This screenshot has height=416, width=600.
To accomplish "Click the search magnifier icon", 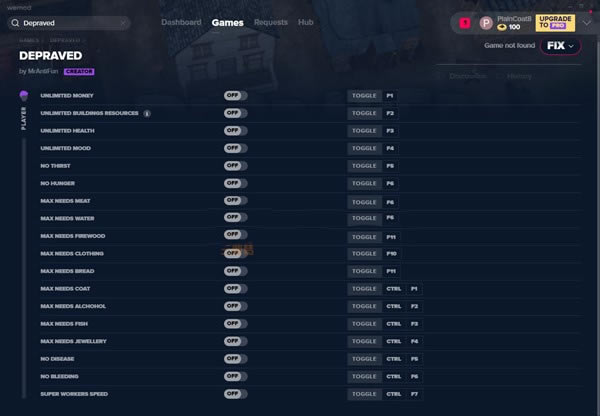I will tap(15, 22).
